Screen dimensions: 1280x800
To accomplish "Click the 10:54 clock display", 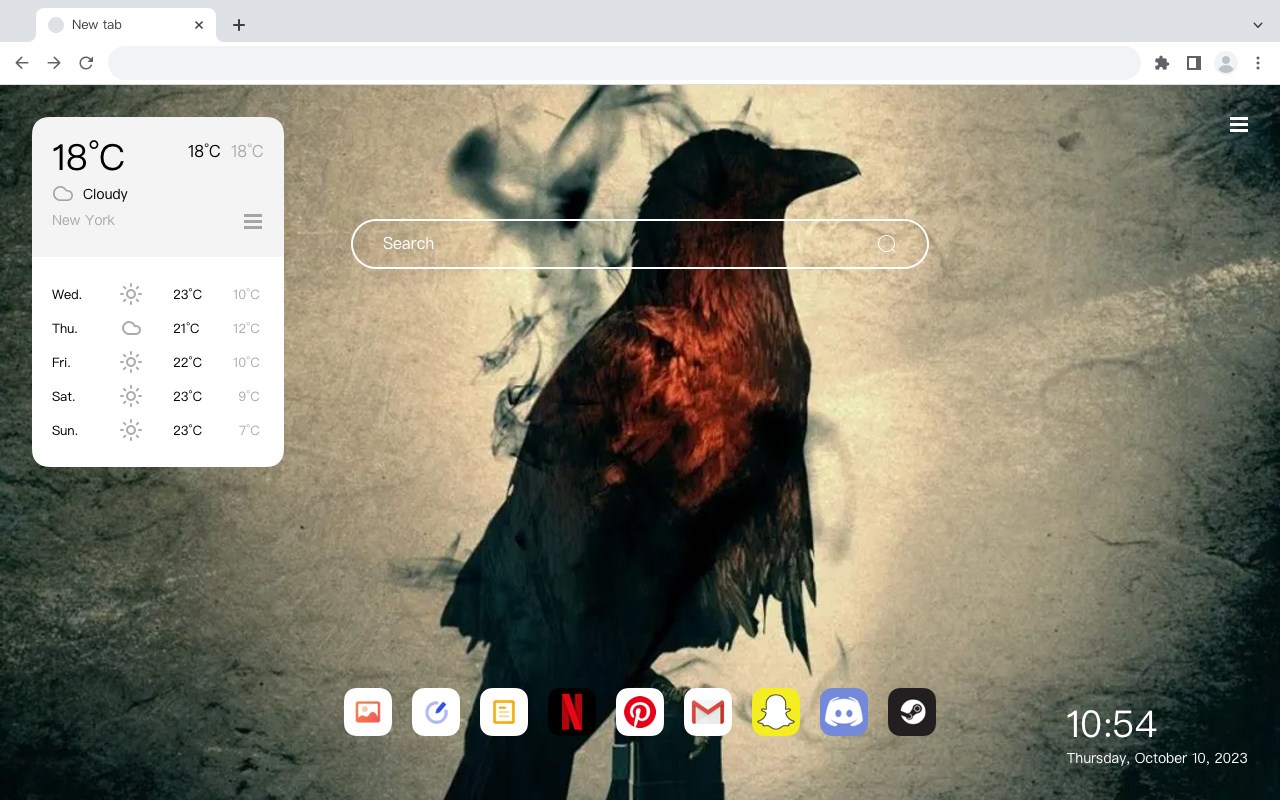I will pos(1111,724).
